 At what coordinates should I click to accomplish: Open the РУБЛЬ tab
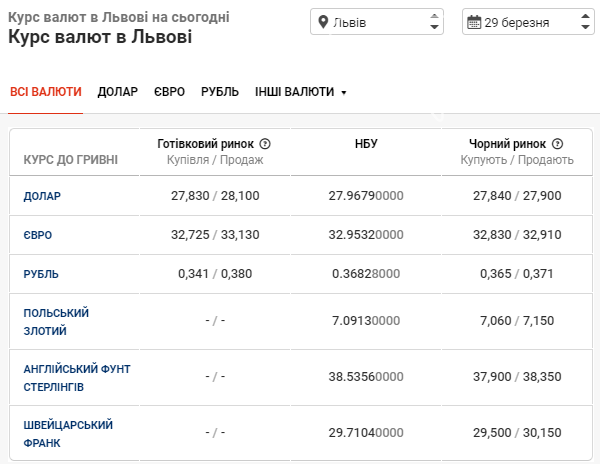[x=220, y=92]
